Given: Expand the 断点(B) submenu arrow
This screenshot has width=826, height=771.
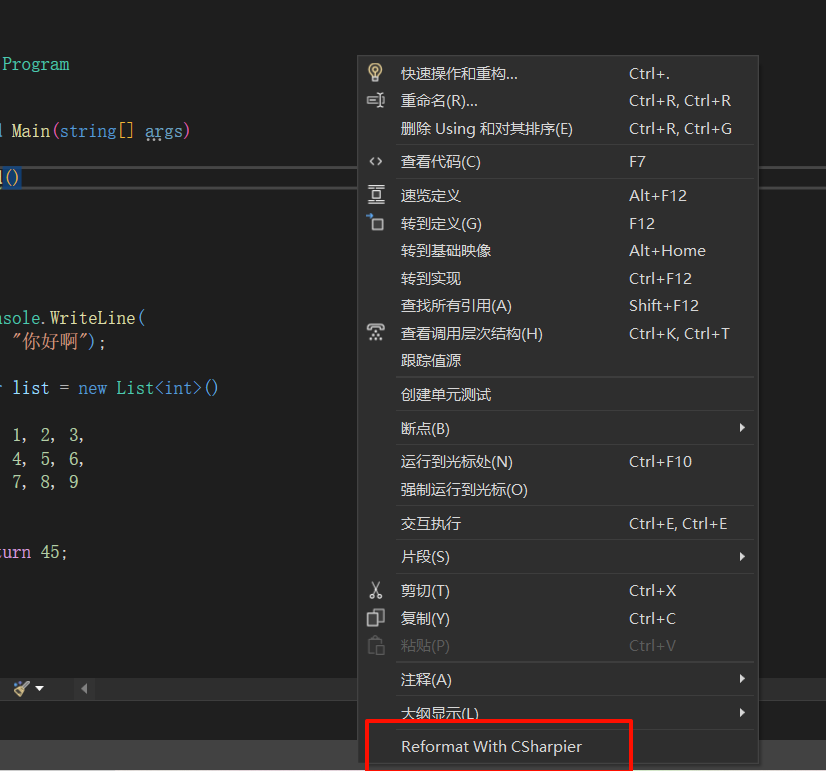Looking at the screenshot, I should (742, 428).
